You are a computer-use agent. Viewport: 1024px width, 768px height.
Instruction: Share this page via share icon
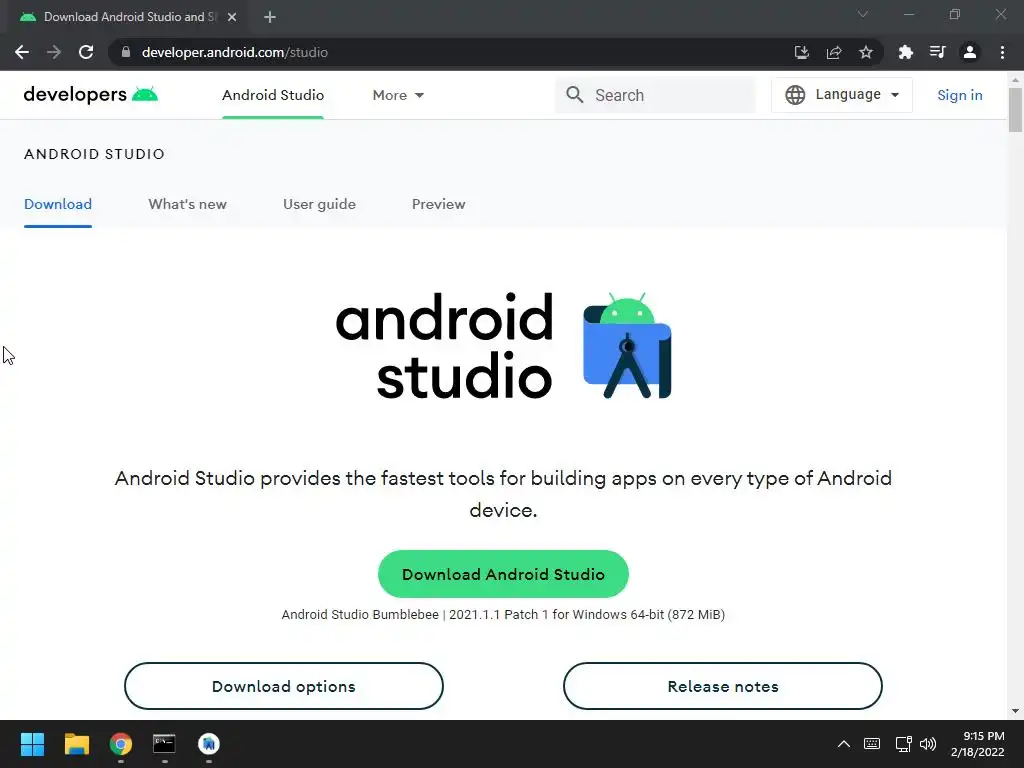[x=834, y=52]
